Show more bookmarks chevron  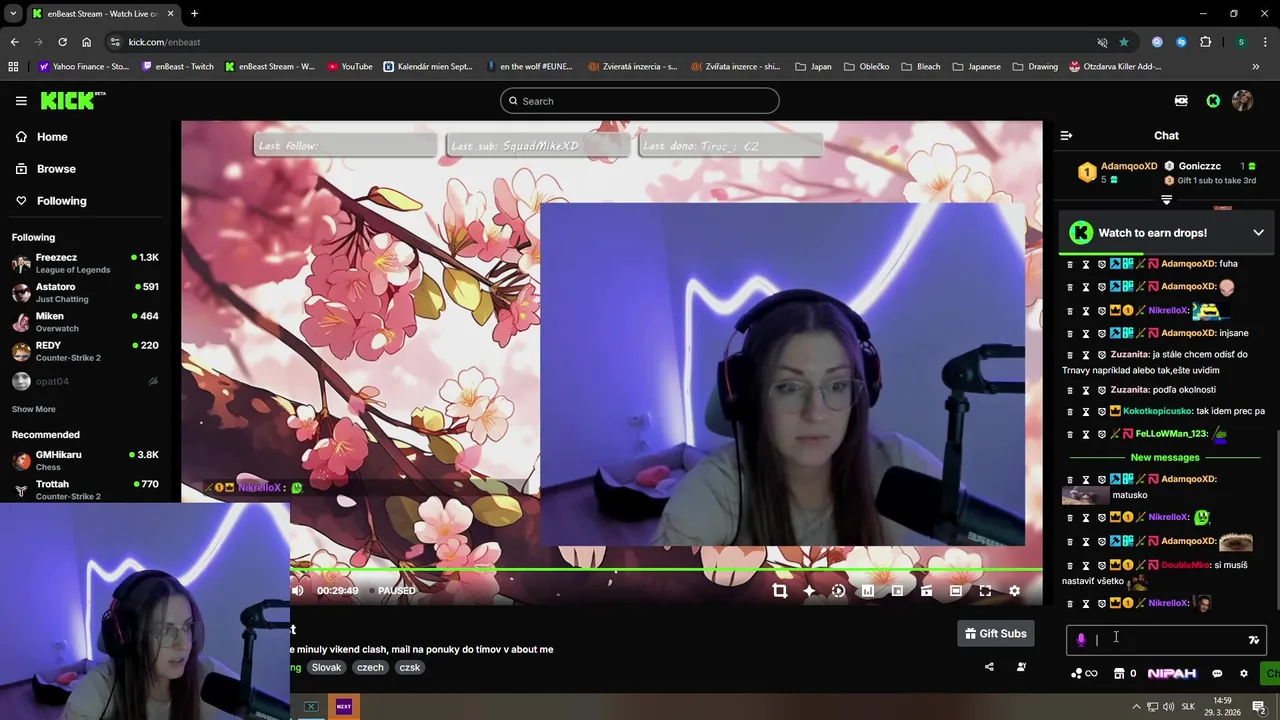click(1256, 67)
